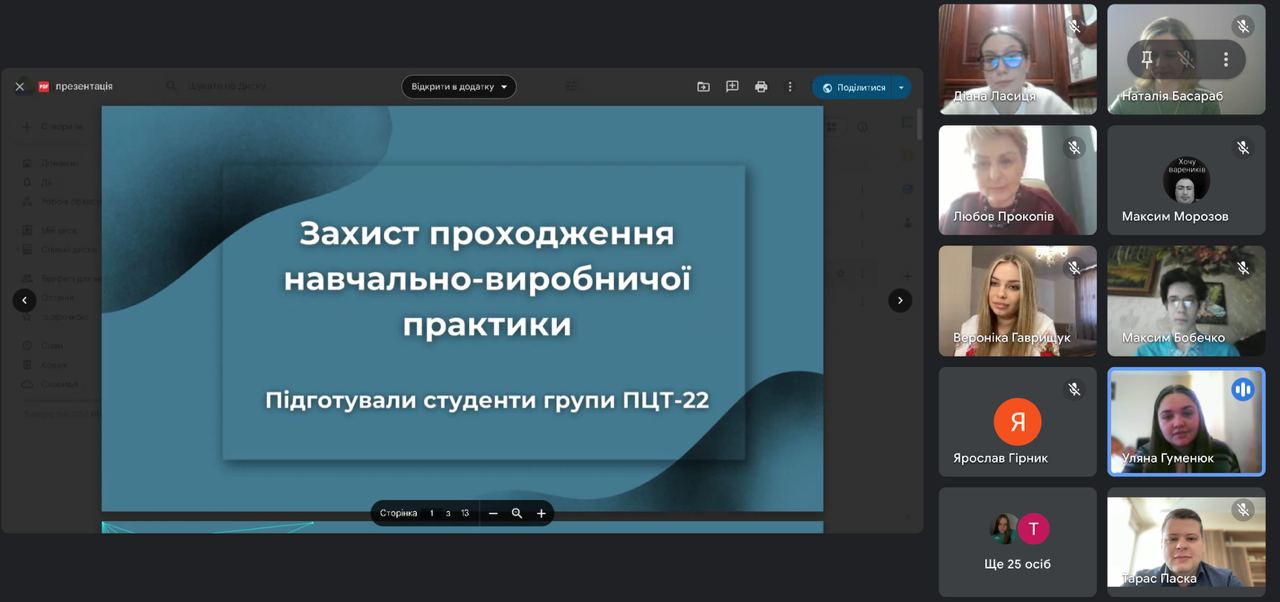
Task: Zoom out with the minus icon
Action: coord(493,513)
